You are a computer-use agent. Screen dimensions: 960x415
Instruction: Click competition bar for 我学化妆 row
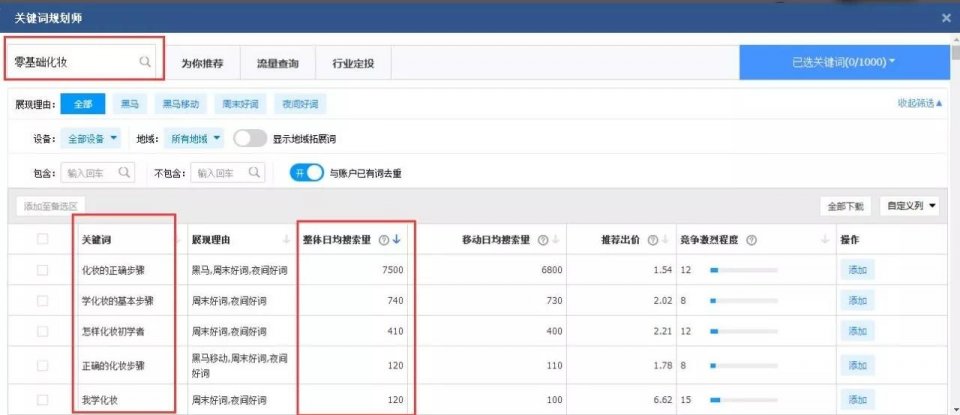click(x=743, y=400)
